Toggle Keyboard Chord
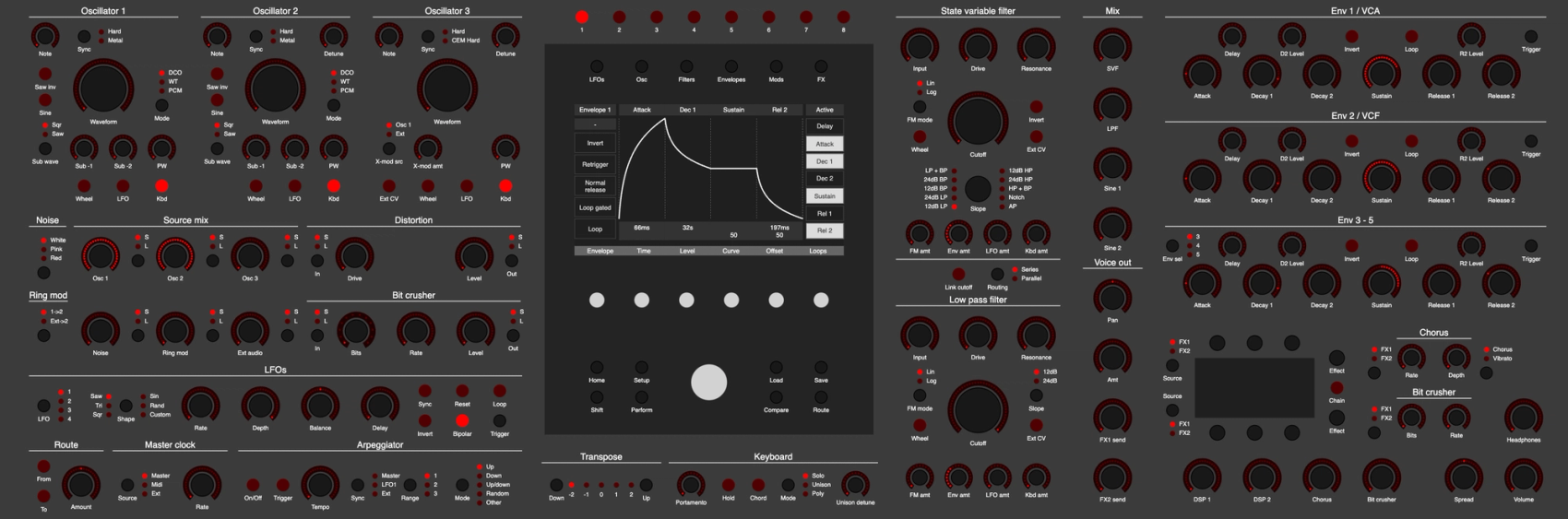1568x519 pixels. click(758, 485)
